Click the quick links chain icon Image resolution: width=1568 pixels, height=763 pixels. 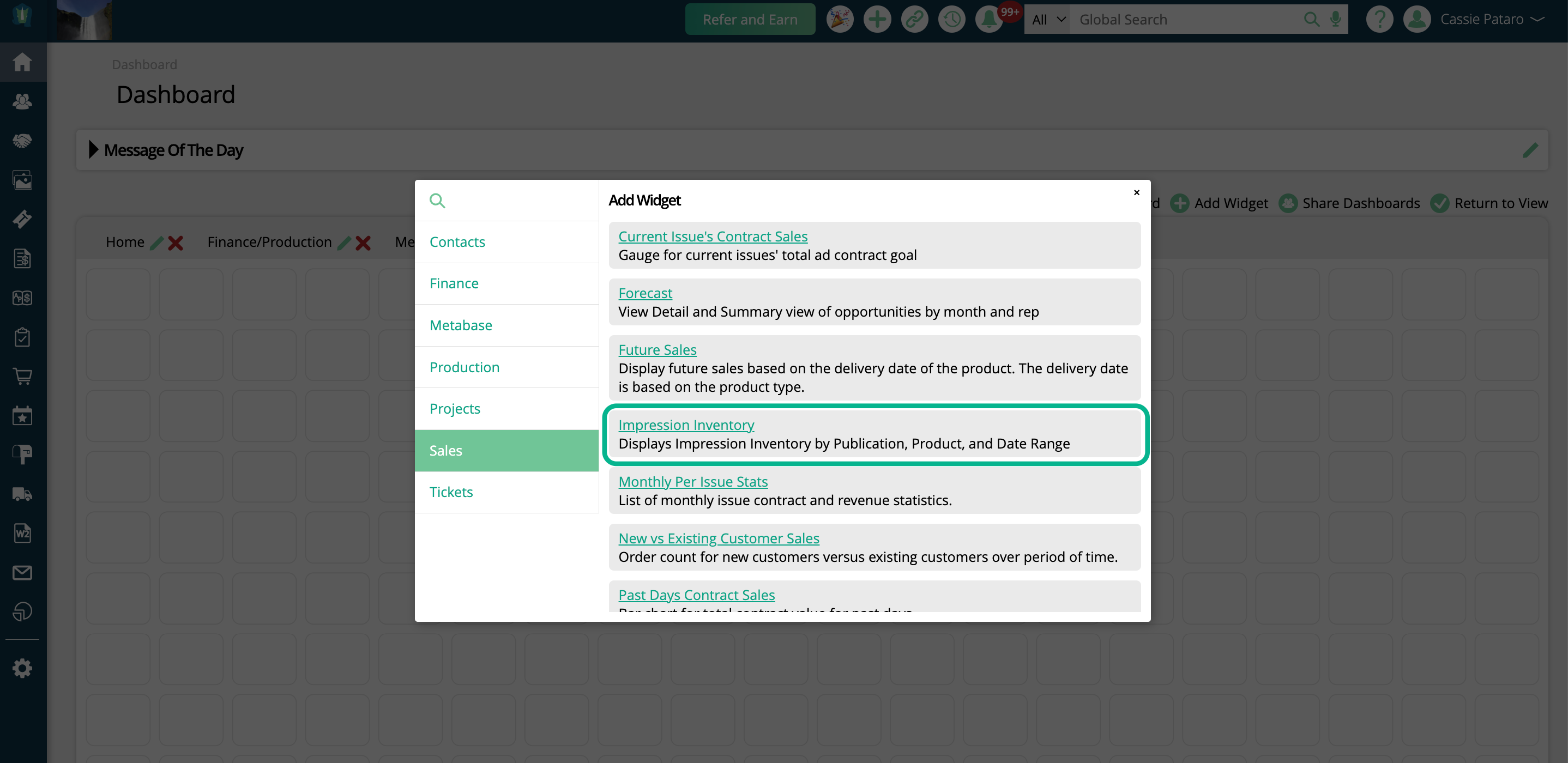coord(914,20)
